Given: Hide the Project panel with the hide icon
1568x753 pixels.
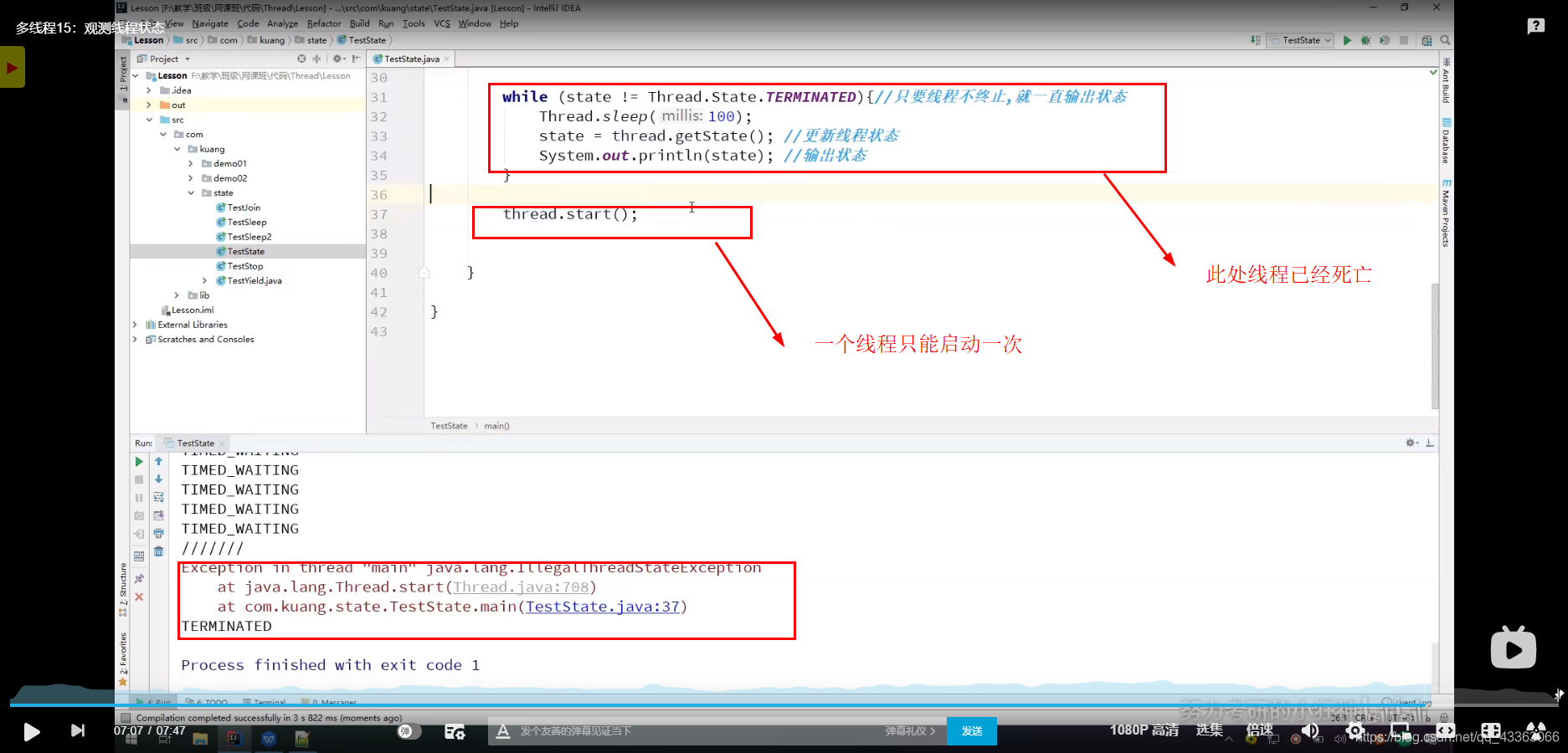Looking at the screenshot, I should 356,59.
